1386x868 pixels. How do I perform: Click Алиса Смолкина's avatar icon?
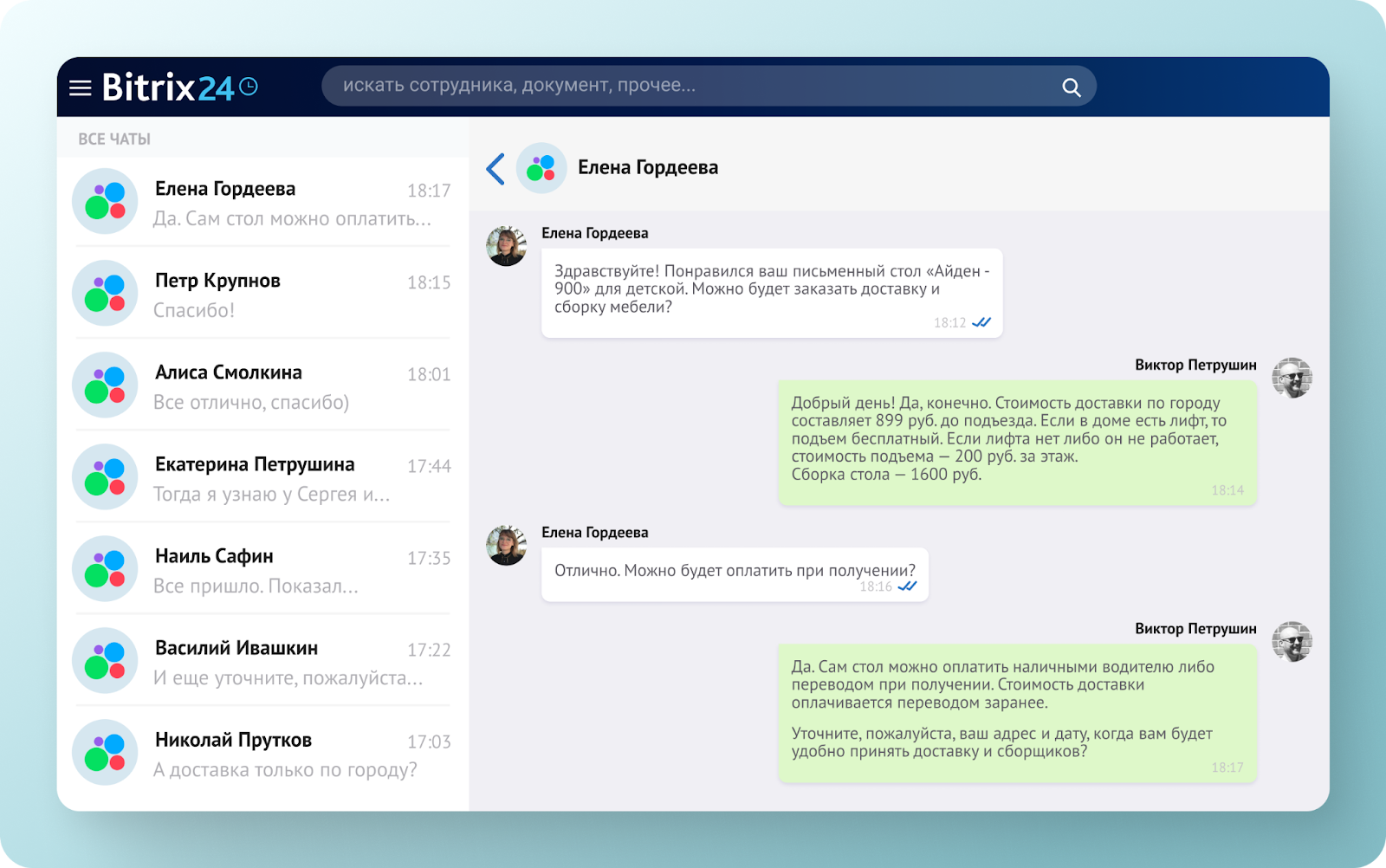click(x=105, y=385)
